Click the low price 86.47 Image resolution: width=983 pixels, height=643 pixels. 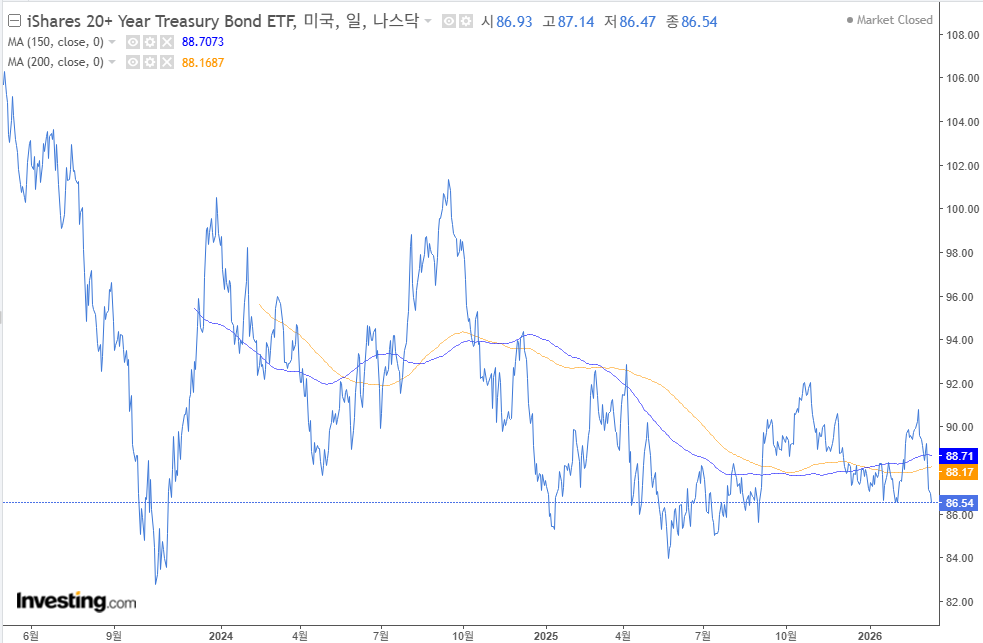[x=638, y=22]
